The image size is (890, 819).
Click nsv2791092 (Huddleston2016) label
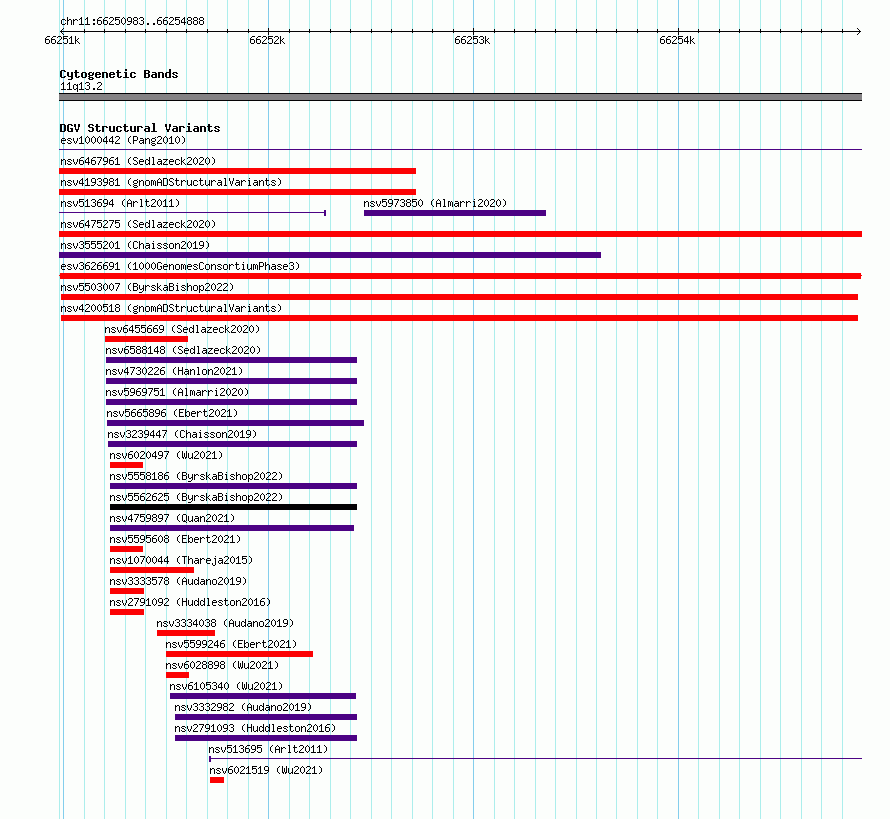click(190, 602)
